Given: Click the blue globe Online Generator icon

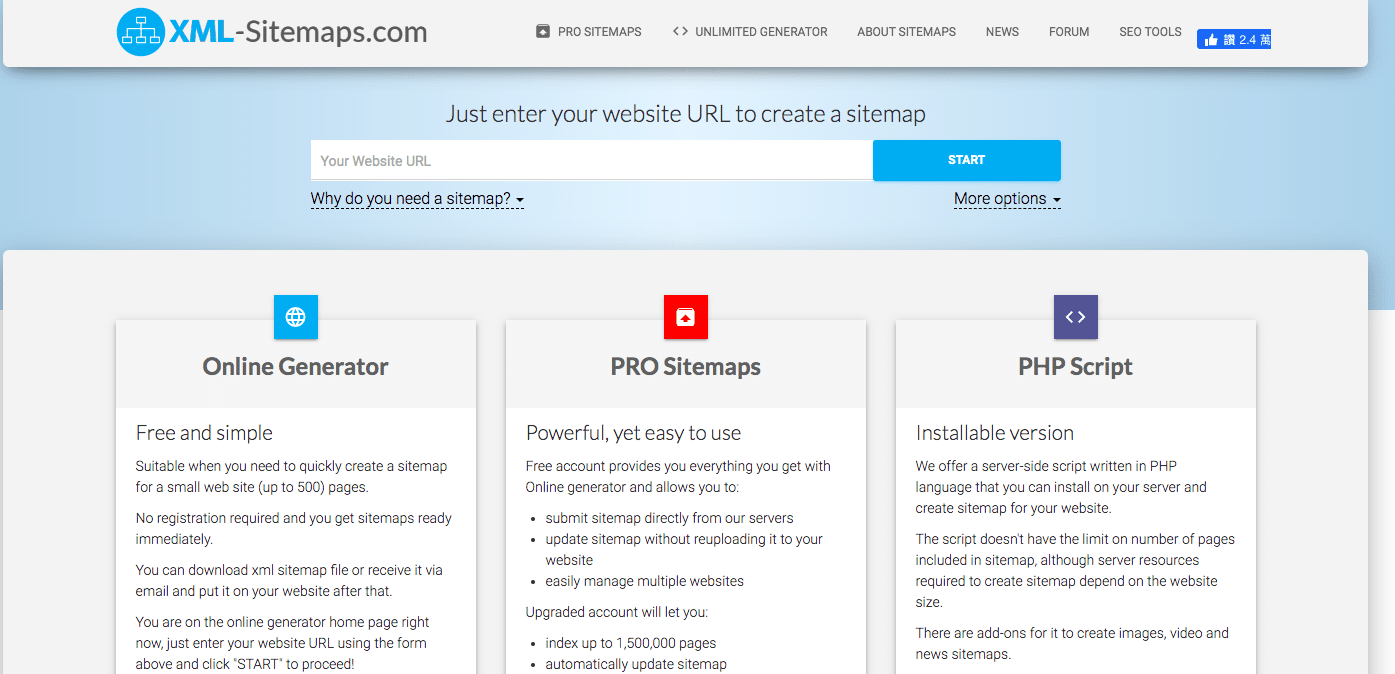Looking at the screenshot, I should pos(296,317).
